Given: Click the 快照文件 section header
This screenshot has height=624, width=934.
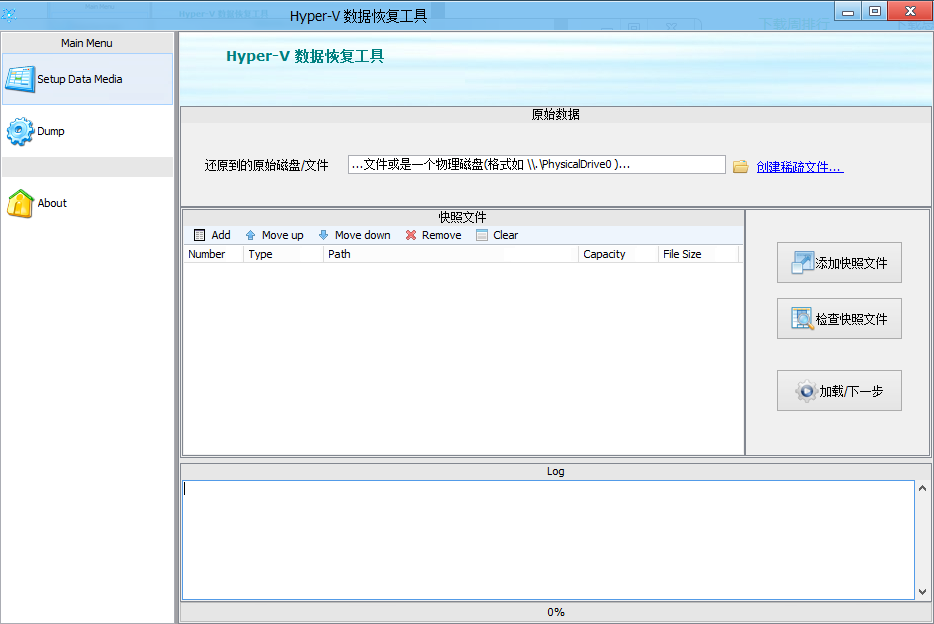Looking at the screenshot, I should coord(463,217).
